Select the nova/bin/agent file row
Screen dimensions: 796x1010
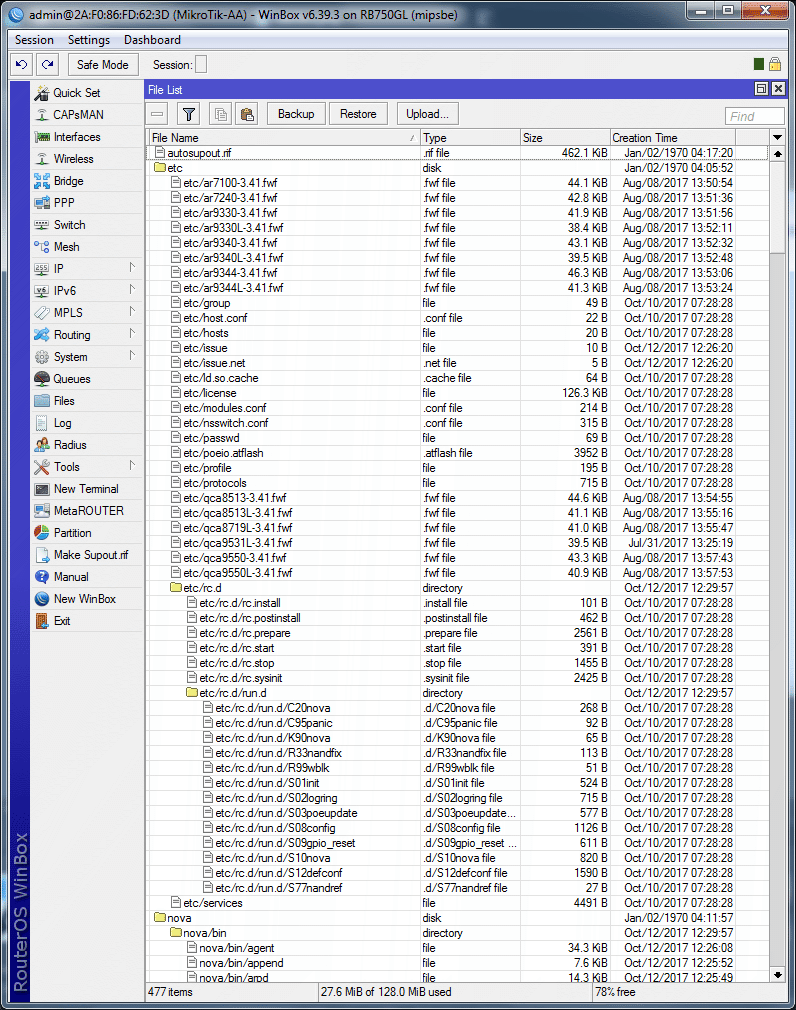[x=457, y=948]
